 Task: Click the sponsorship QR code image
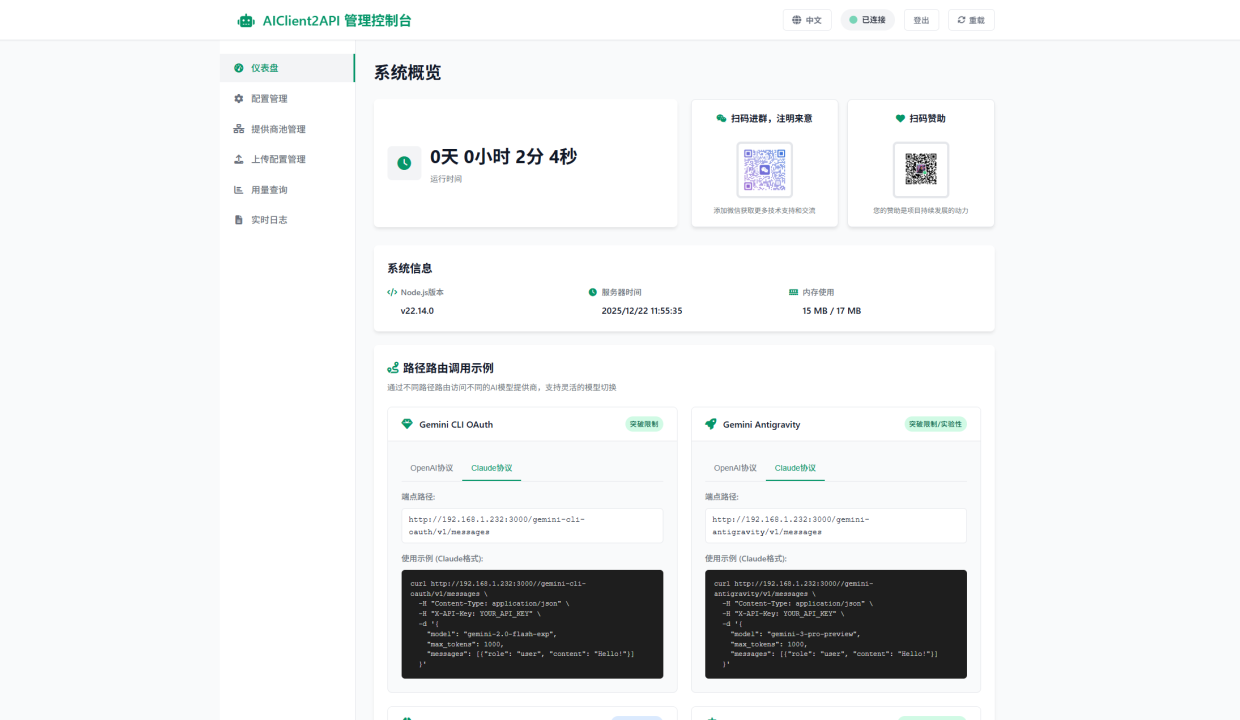[921, 169]
